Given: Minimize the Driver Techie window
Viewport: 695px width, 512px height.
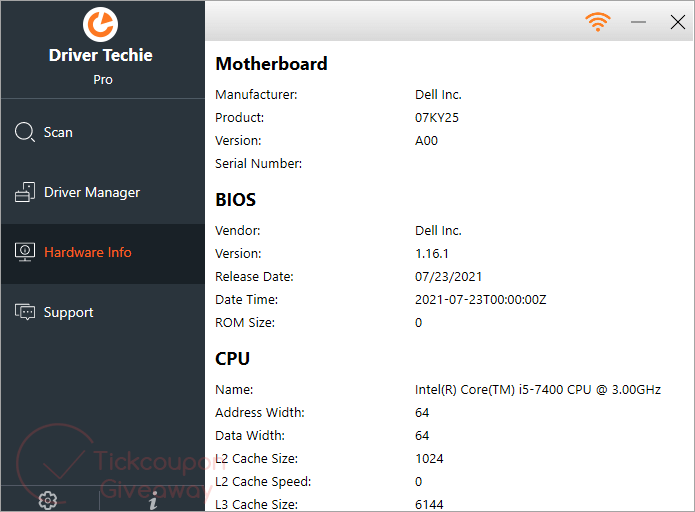Looking at the screenshot, I should point(638,22).
